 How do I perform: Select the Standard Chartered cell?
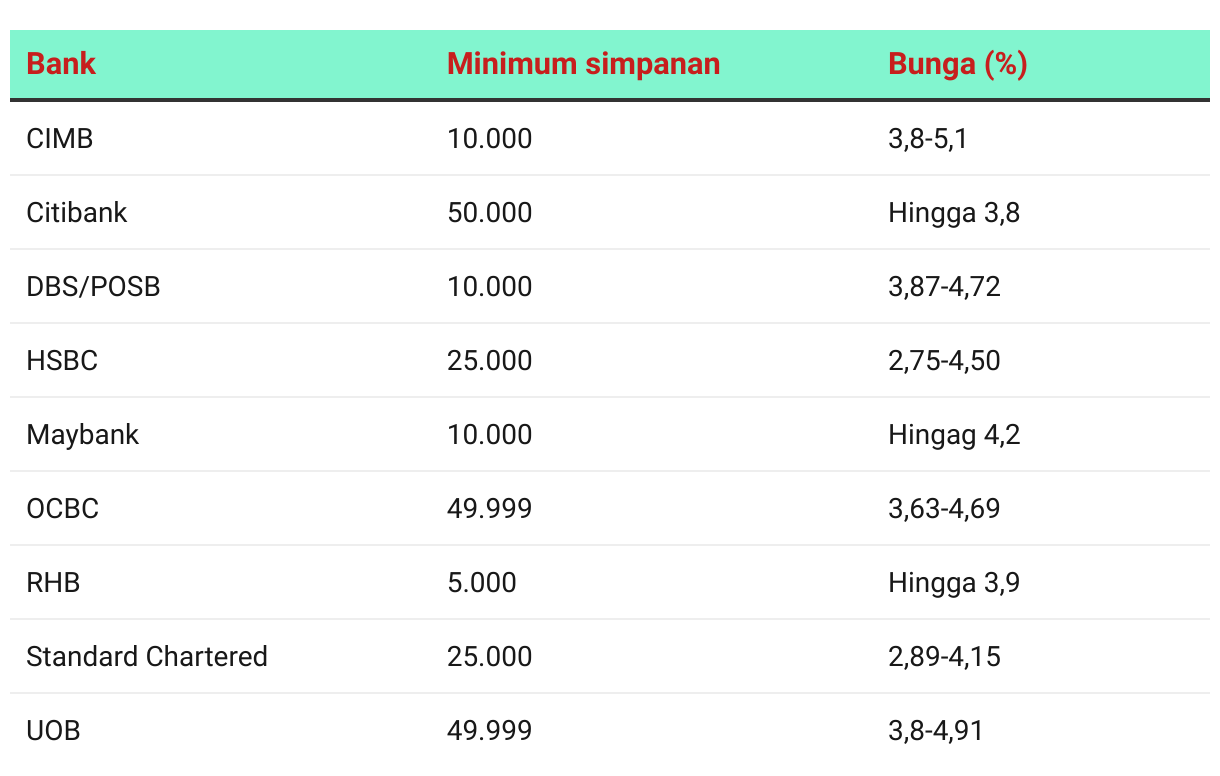[147, 657]
